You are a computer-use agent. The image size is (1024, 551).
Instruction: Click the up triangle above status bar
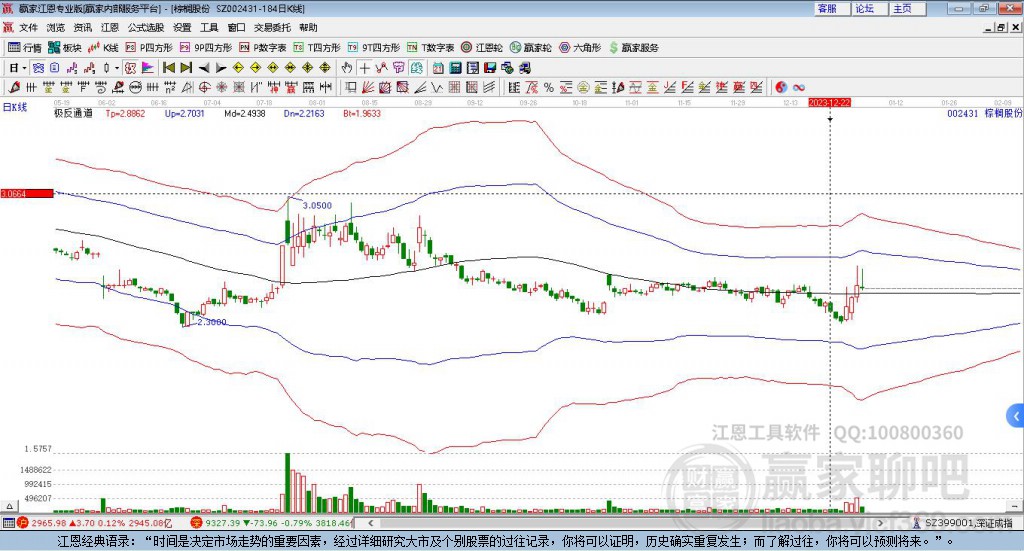(9, 506)
